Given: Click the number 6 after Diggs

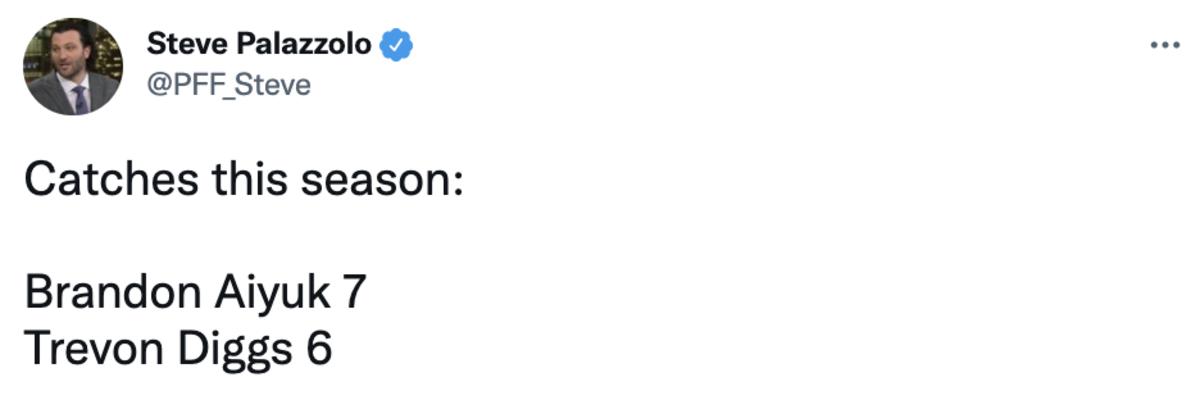Looking at the screenshot, I should [319, 349].
